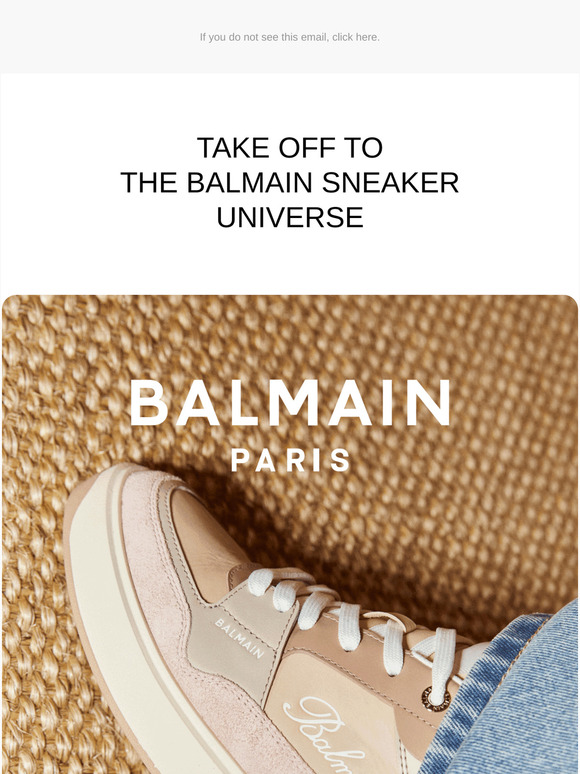The image size is (580, 774).
Task: Click the "TAKE OFF TO" headline line
Action: tap(290, 148)
